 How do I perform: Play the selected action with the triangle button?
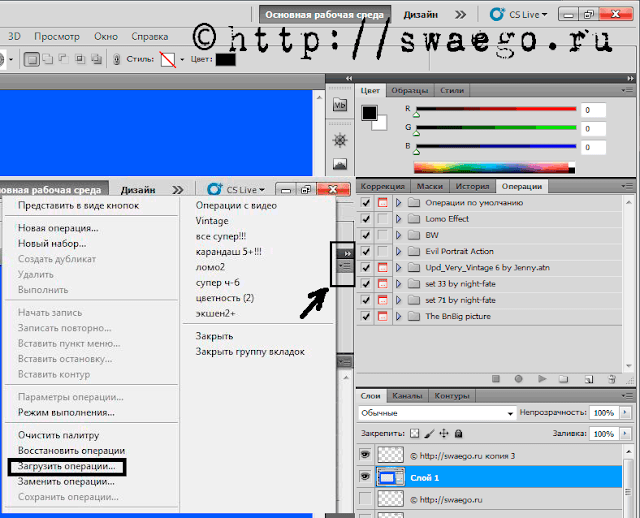pyautogui.click(x=542, y=379)
